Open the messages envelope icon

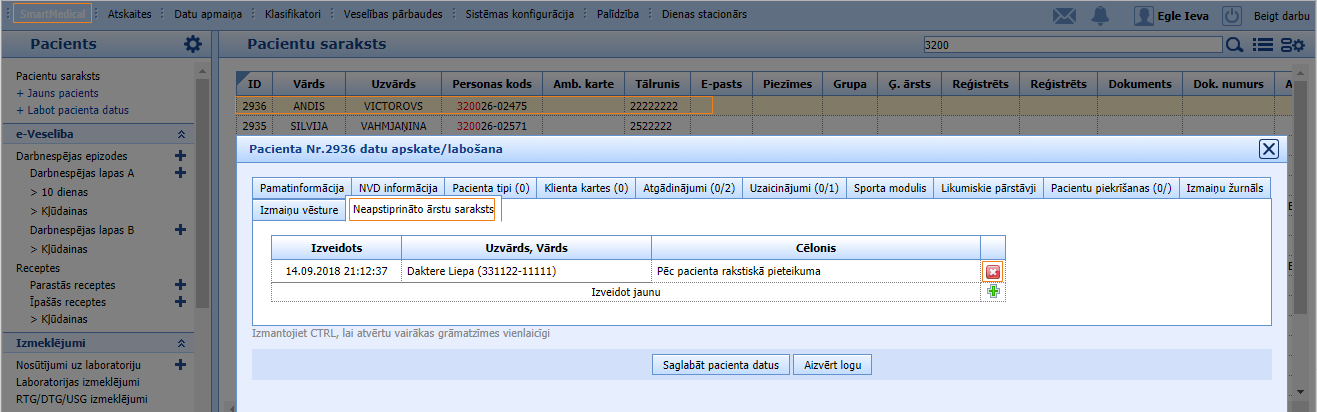pos(1065,16)
